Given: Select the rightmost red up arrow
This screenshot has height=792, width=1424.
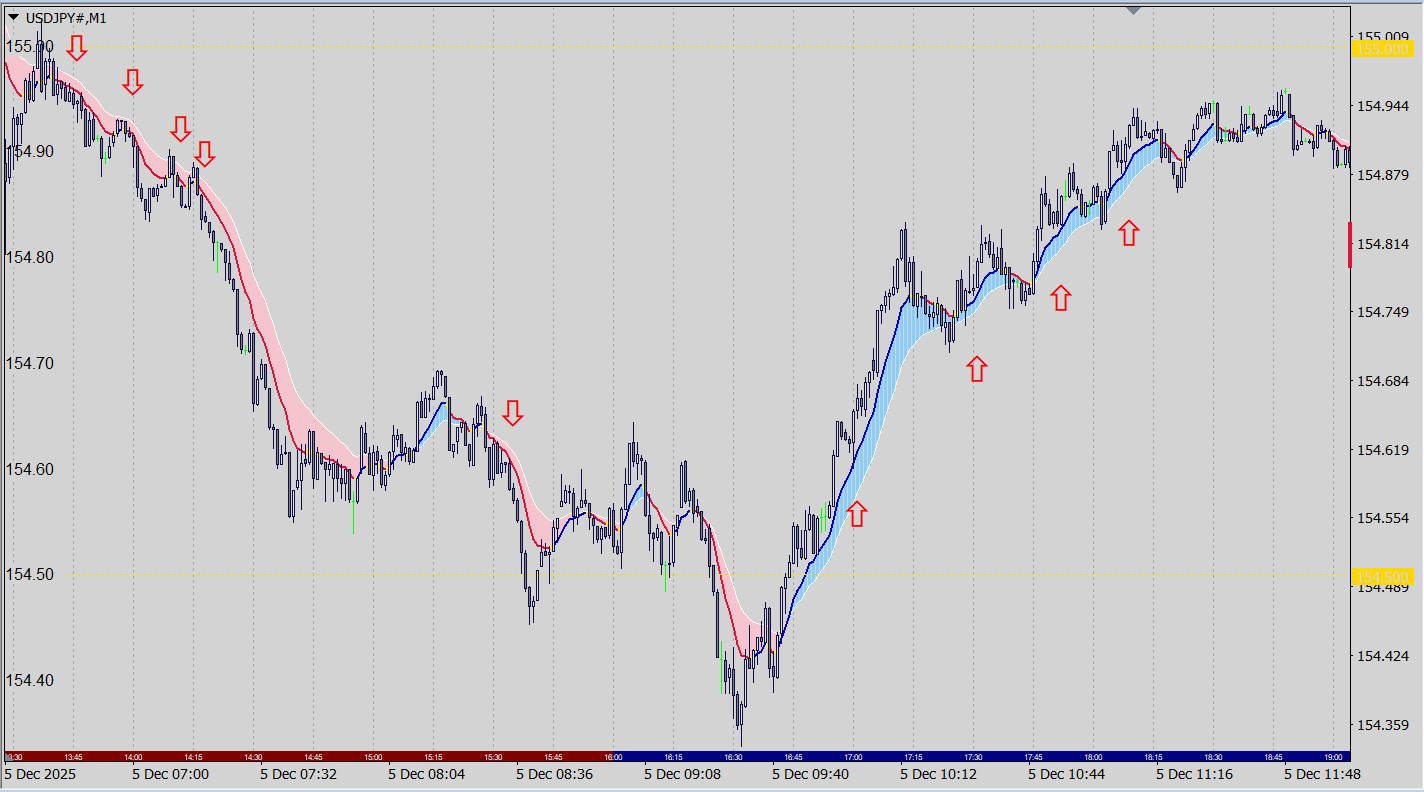Looking at the screenshot, I should pos(1129,233).
